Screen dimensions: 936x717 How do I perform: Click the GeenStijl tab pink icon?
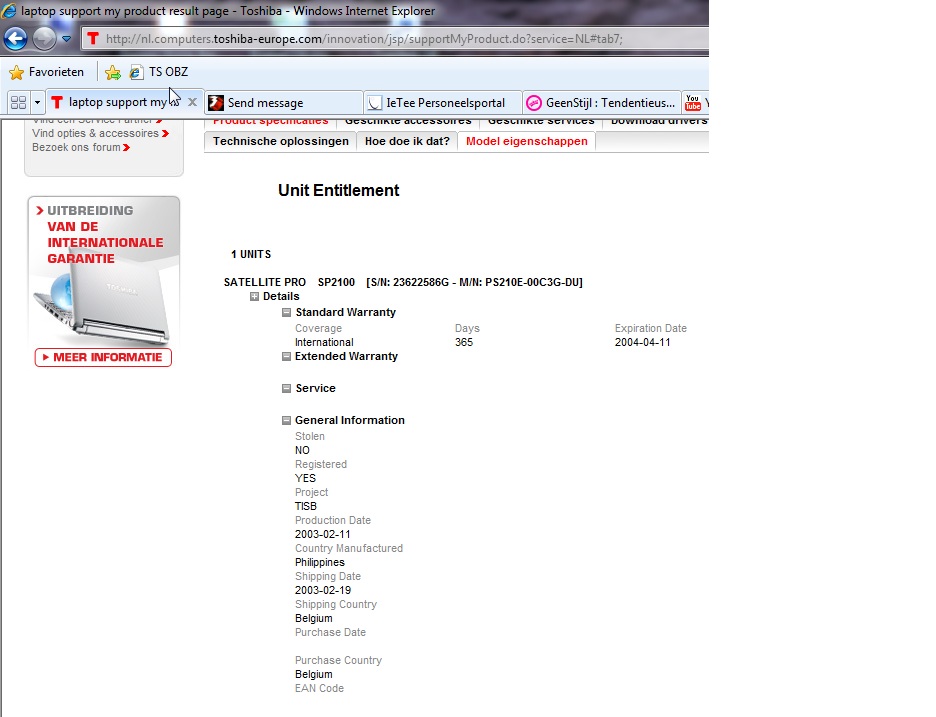click(534, 103)
